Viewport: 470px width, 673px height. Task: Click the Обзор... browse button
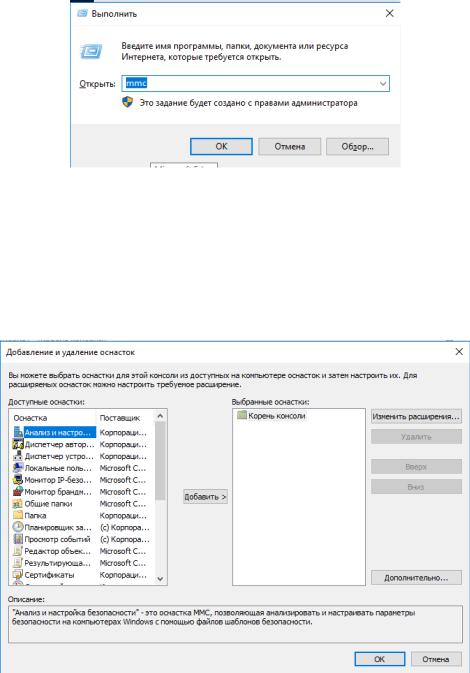[358, 146]
